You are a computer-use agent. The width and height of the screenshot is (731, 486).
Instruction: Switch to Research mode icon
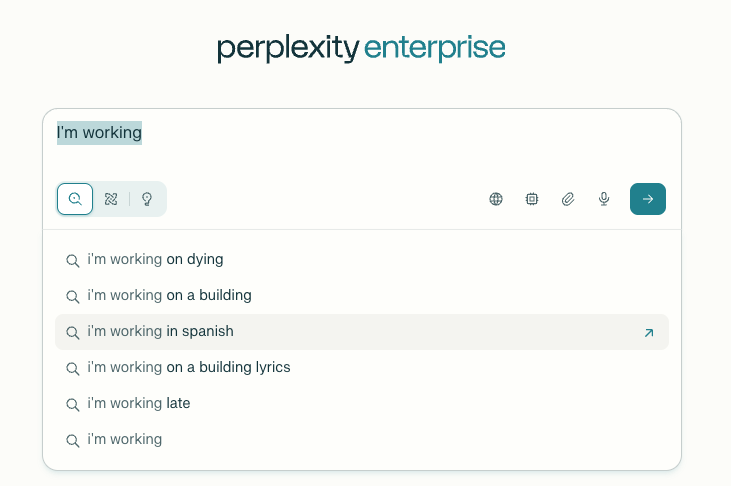coord(111,199)
